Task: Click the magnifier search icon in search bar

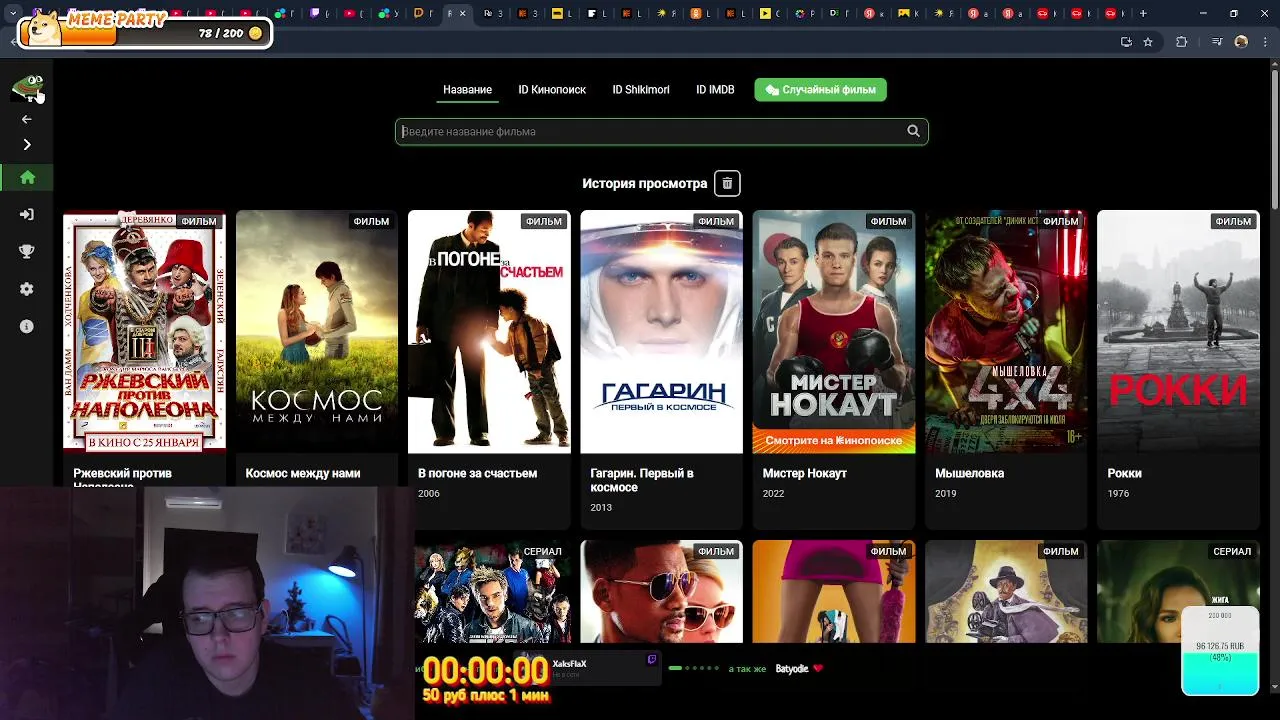Action: tap(913, 131)
